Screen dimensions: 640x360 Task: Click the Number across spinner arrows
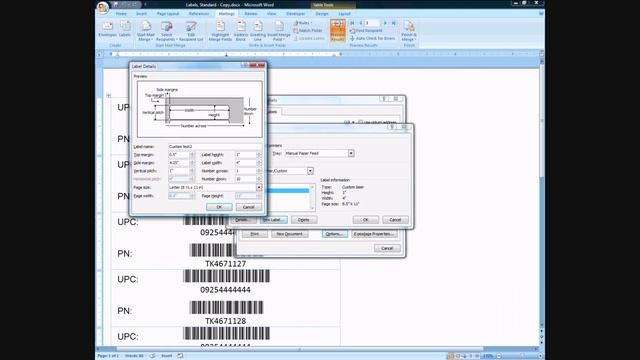point(259,171)
